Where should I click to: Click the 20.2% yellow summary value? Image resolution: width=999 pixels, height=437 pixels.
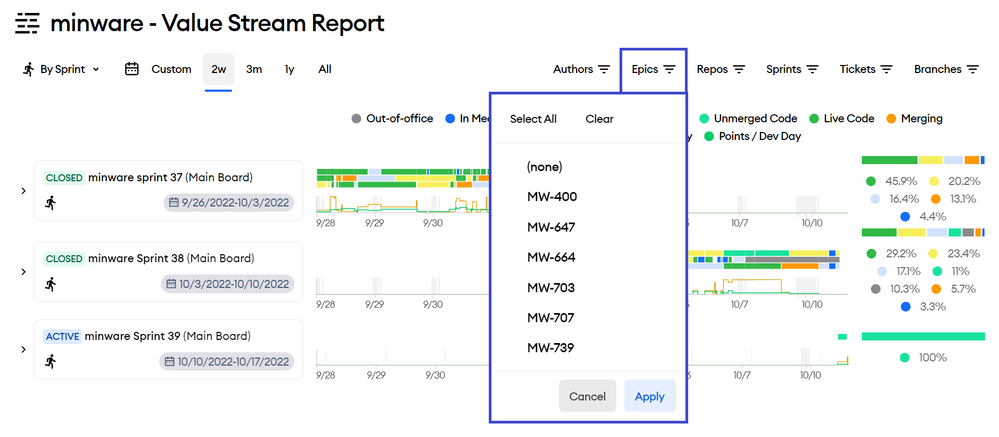click(962, 182)
